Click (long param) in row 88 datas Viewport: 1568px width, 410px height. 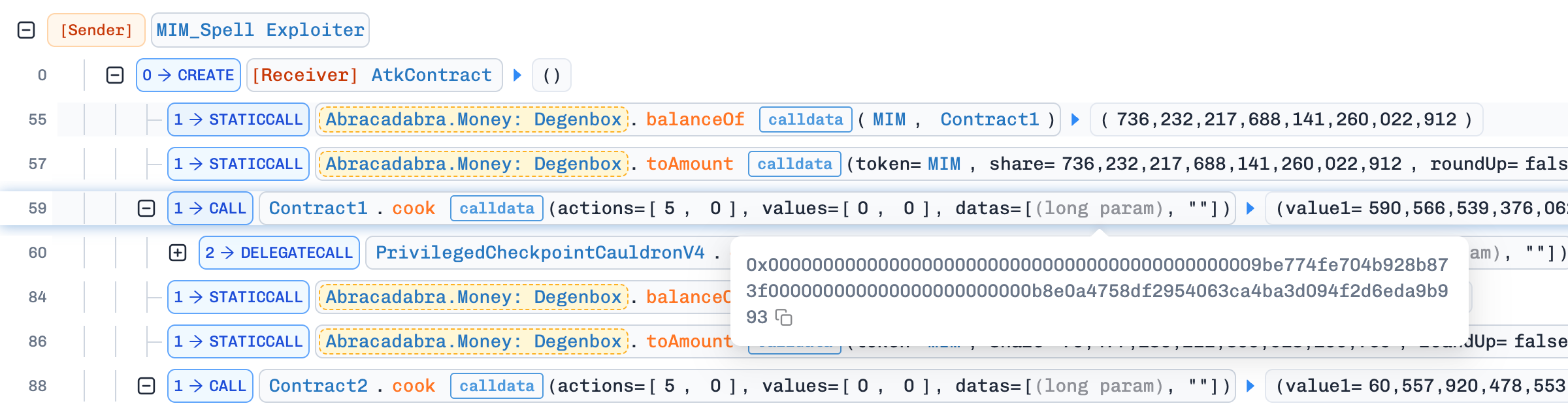pyautogui.click(x=1100, y=386)
